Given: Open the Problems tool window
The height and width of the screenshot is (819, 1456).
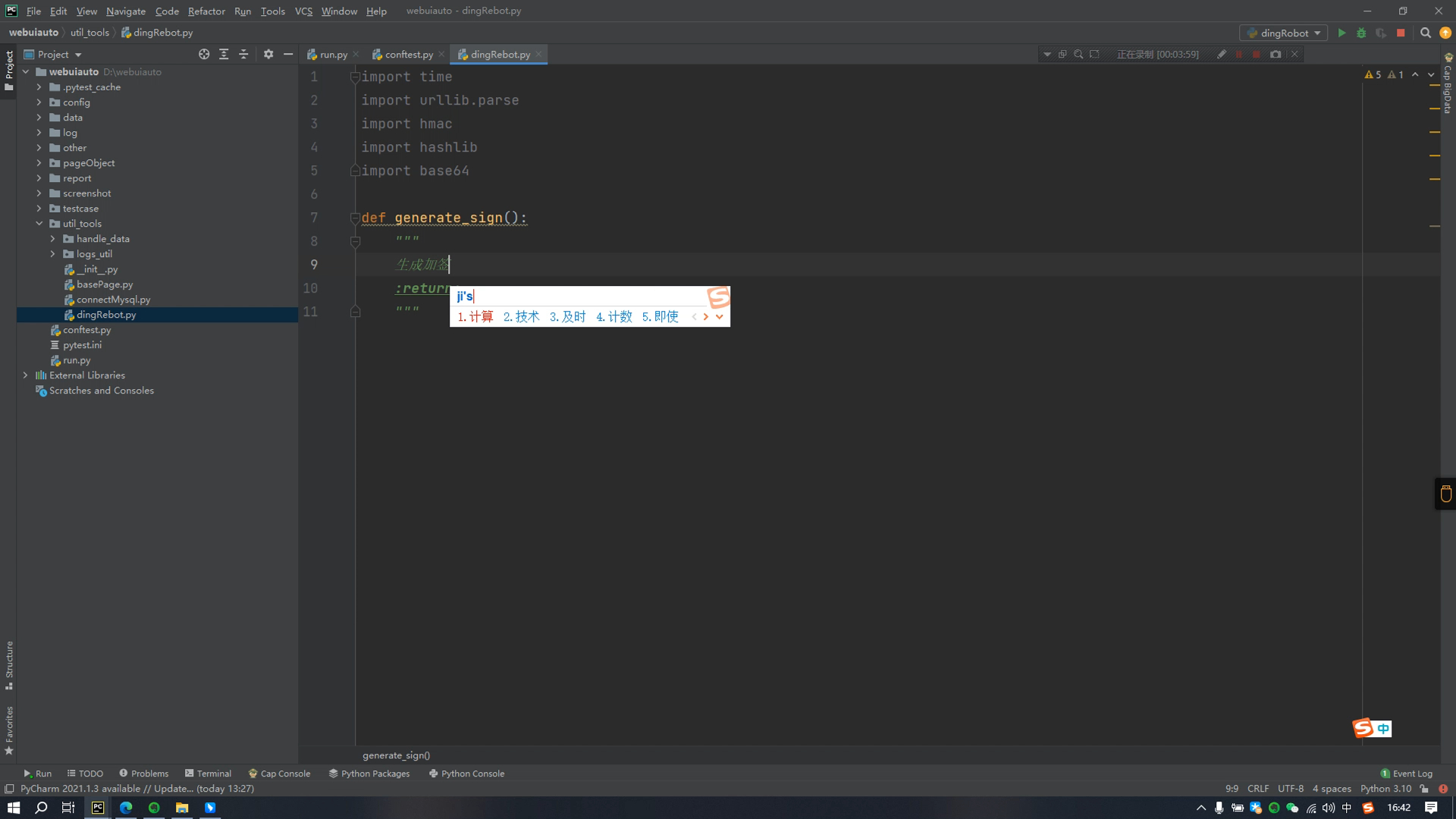Looking at the screenshot, I should point(144,773).
